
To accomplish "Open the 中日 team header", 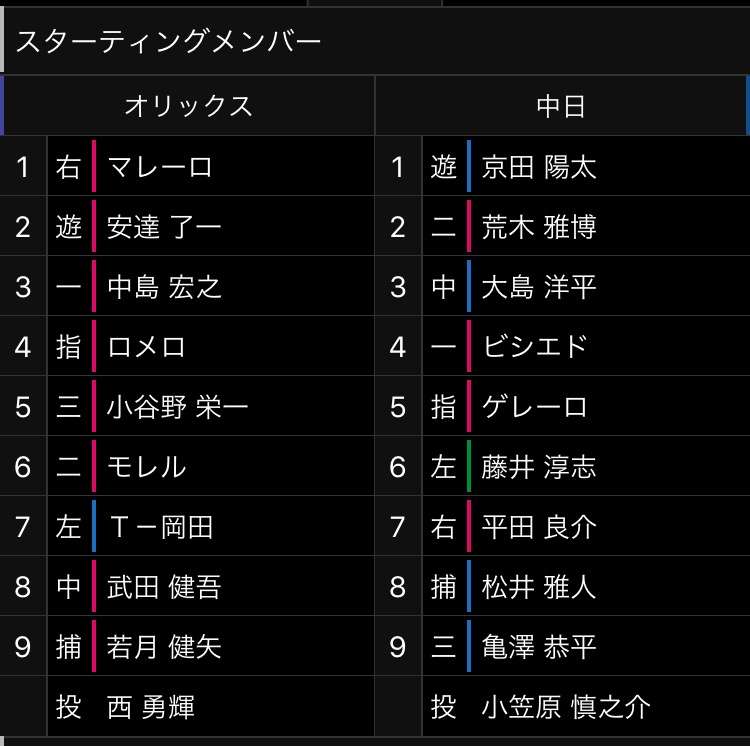I will click(x=561, y=106).
